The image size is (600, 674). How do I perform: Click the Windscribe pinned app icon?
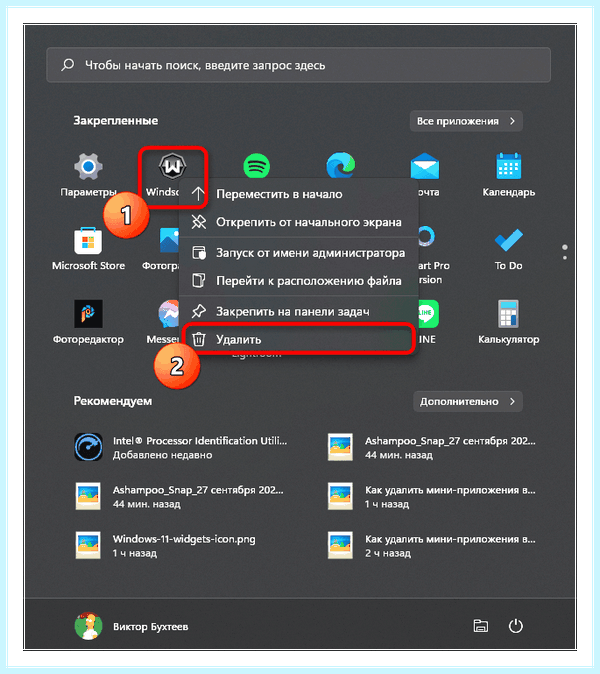[x=172, y=166]
